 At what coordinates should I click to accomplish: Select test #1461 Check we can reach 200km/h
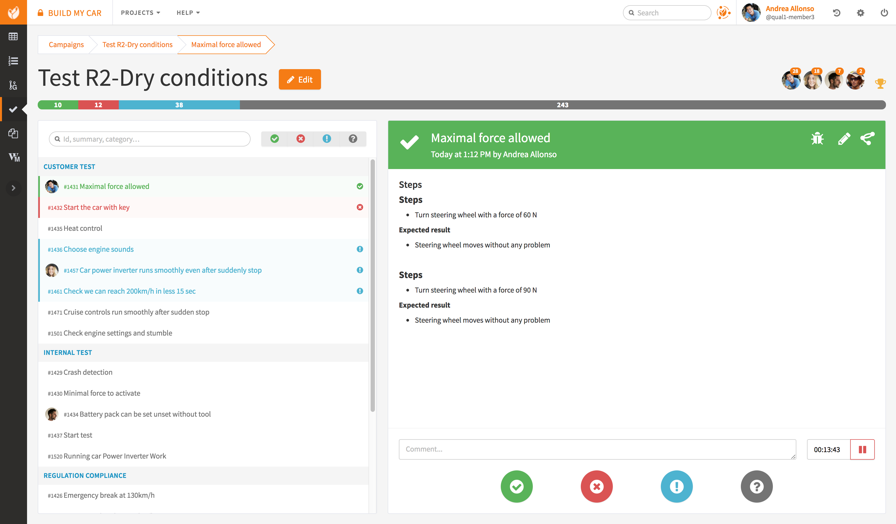(203, 291)
